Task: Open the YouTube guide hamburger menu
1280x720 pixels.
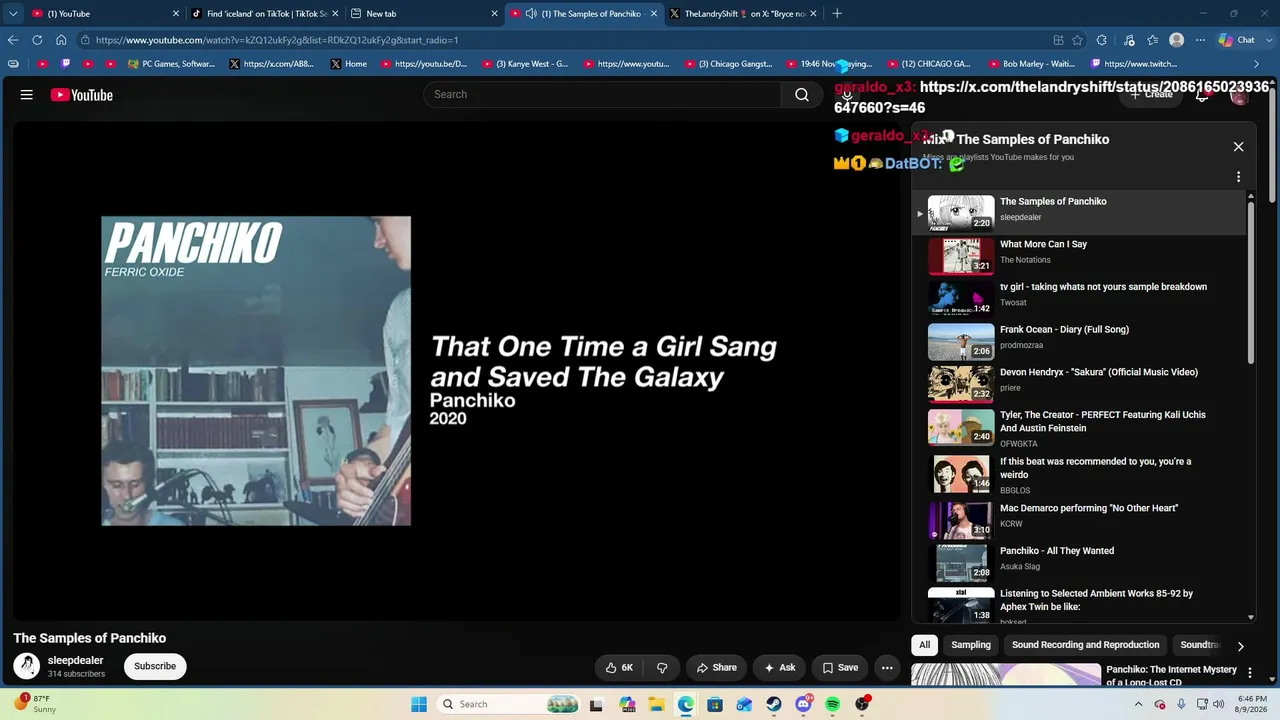Action: pos(27,95)
